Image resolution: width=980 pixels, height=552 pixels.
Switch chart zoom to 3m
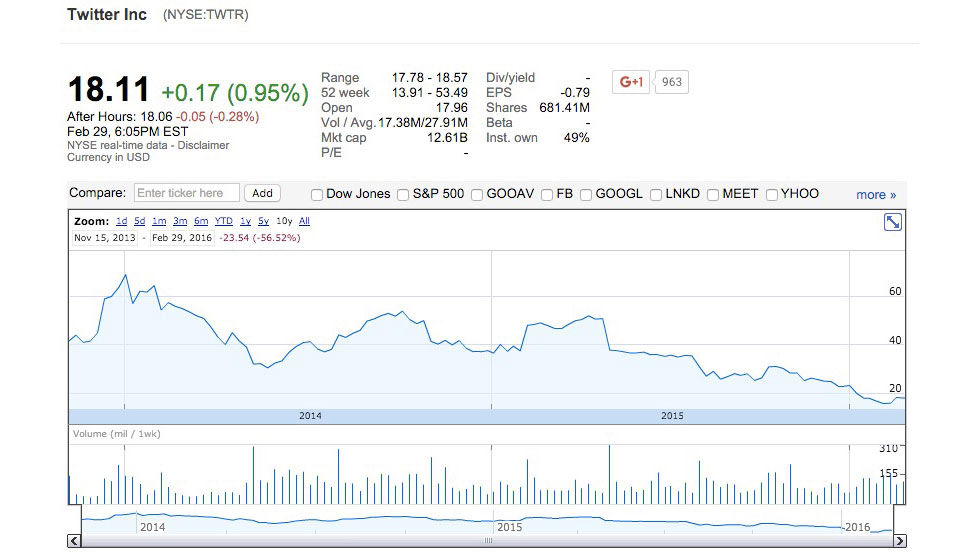[x=180, y=221]
